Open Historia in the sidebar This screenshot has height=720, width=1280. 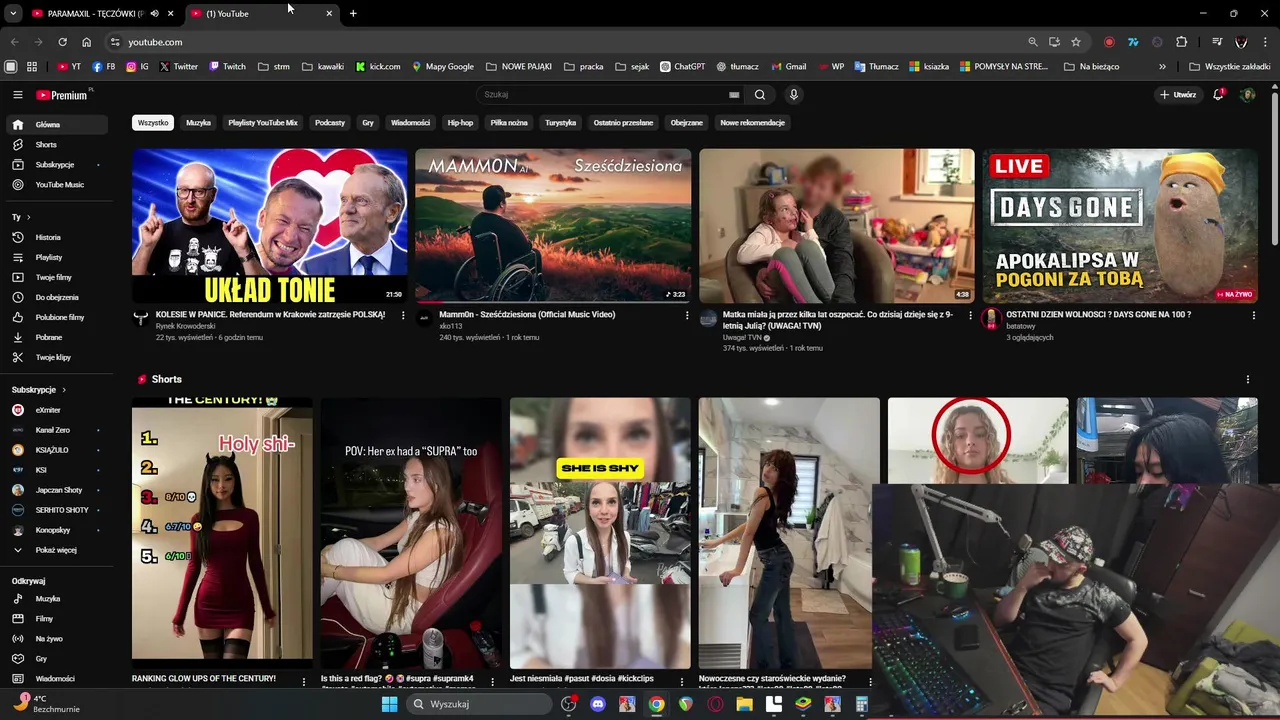[x=55, y=237]
